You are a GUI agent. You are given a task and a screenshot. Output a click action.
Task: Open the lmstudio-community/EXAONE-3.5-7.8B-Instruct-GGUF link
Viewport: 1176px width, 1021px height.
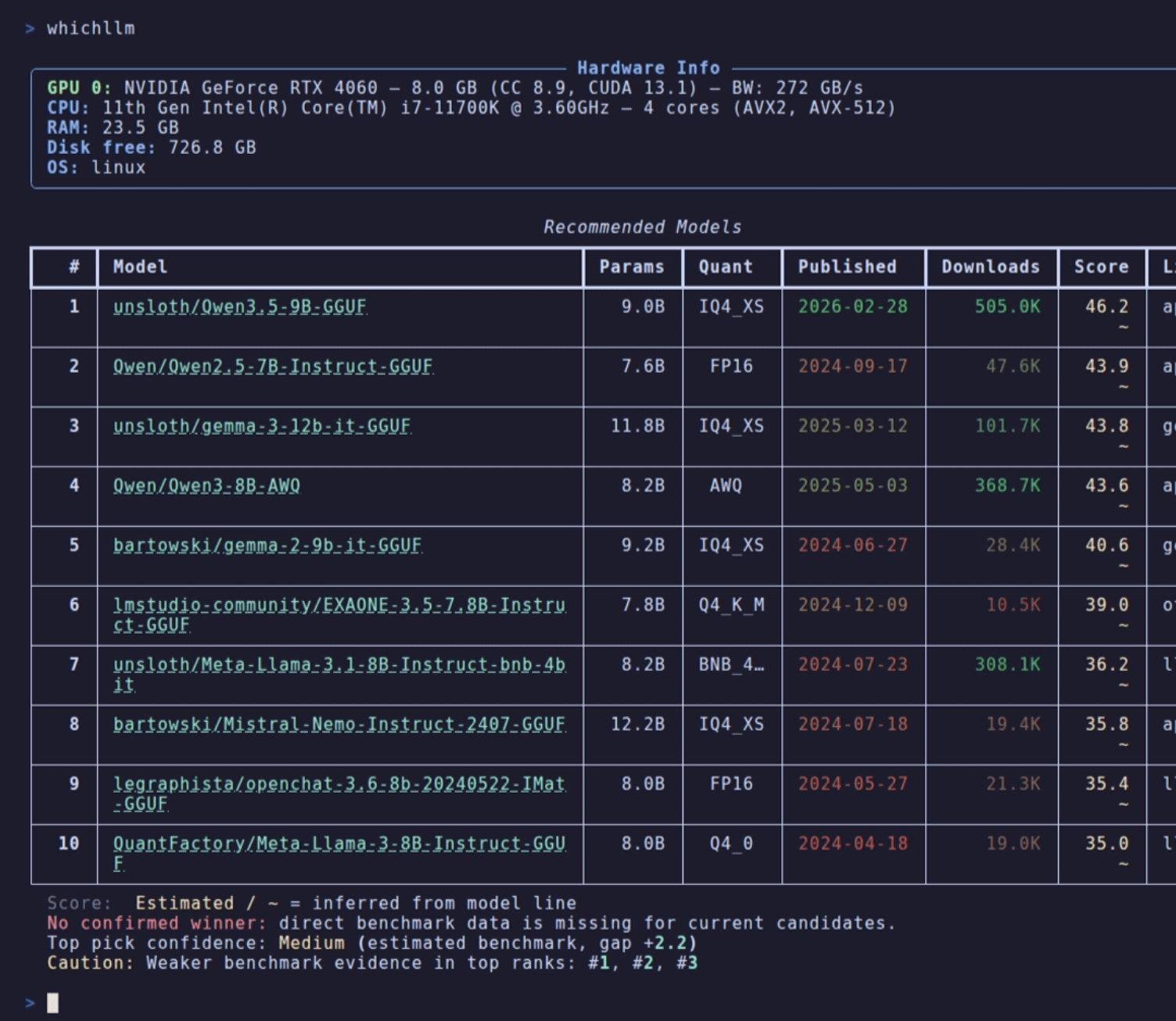coord(339,614)
